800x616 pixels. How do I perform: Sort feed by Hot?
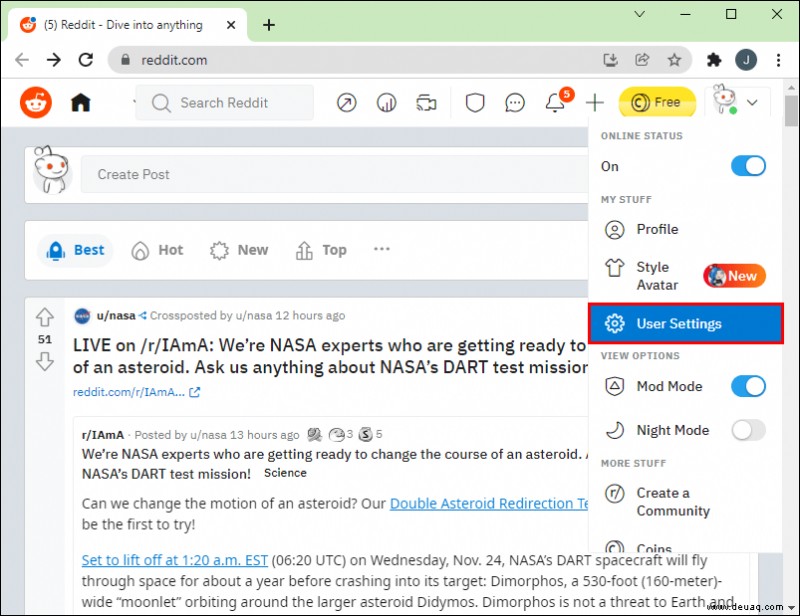157,250
